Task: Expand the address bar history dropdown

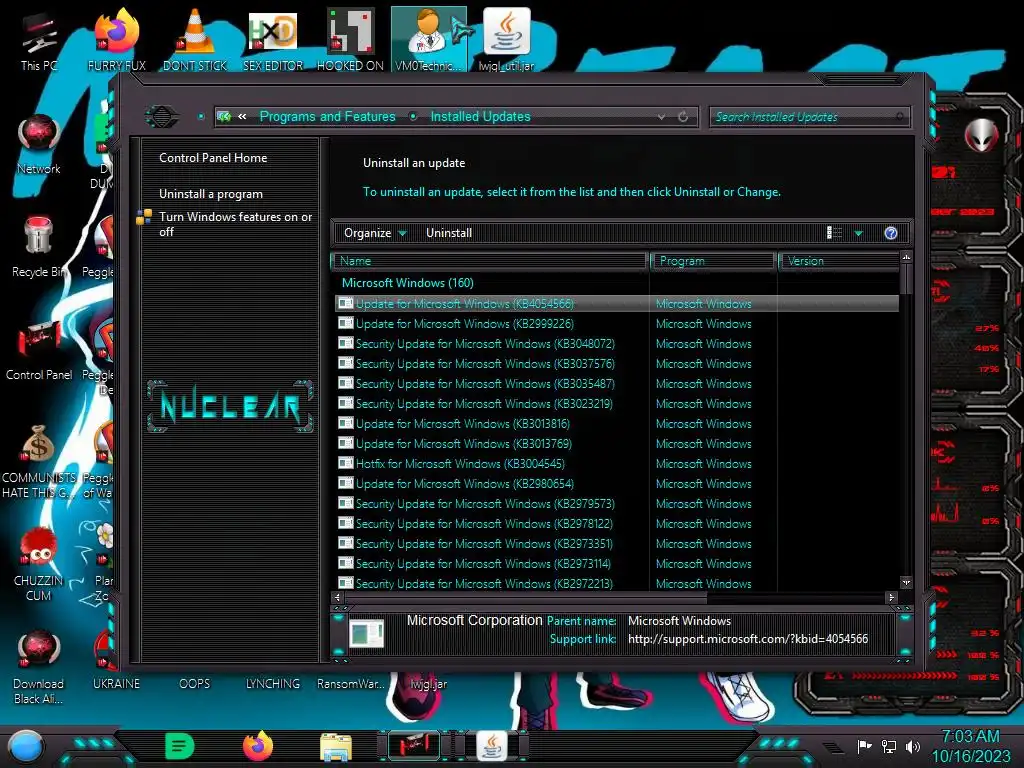Action: click(x=662, y=117)
